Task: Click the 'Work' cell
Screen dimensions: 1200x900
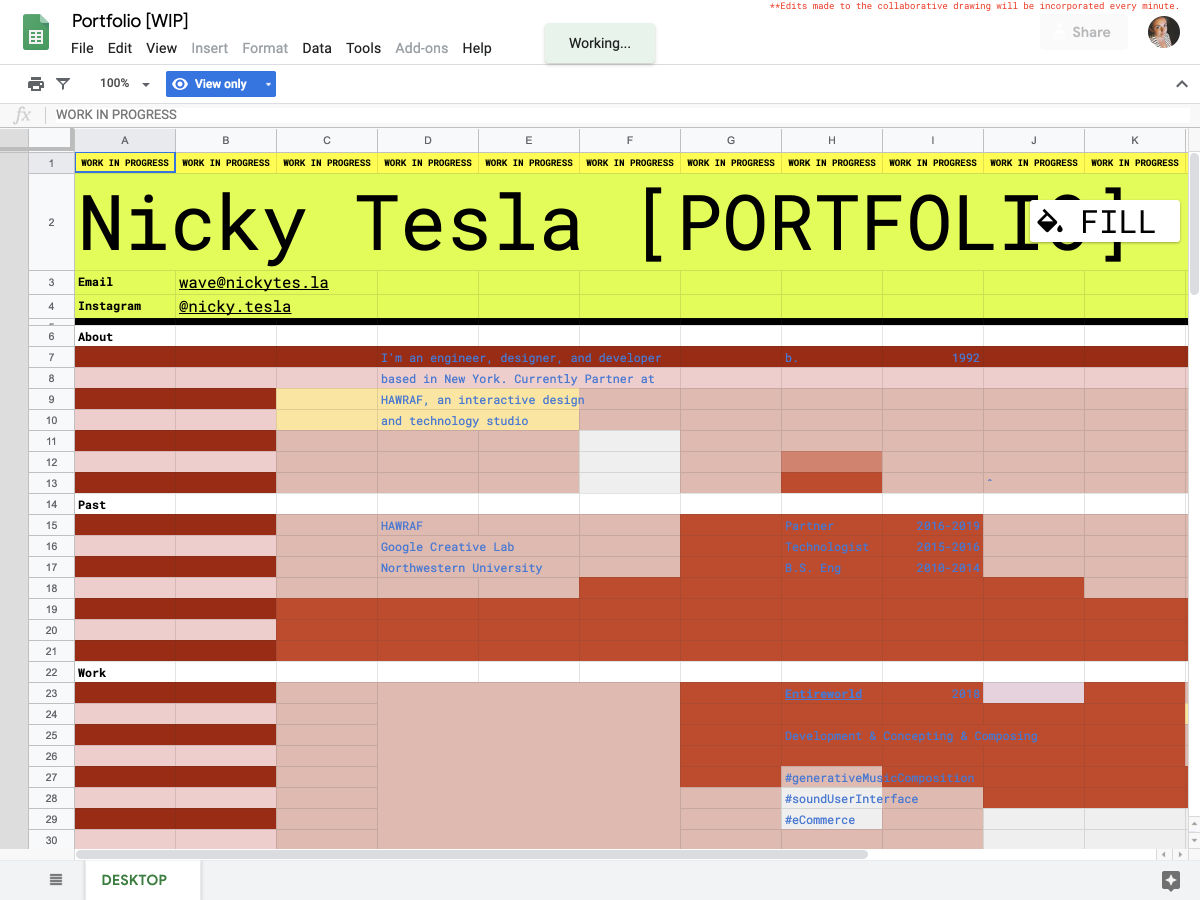Action: [x=125, y=673]
